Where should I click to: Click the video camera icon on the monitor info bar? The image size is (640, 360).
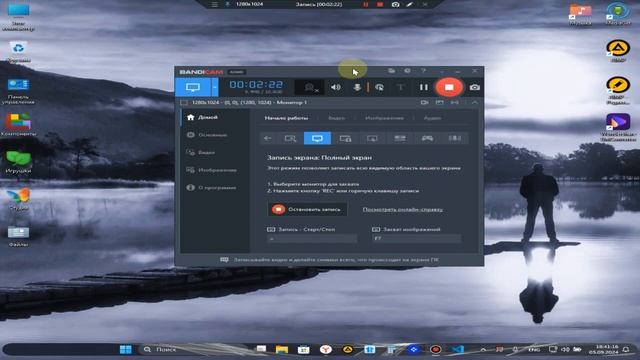424,102
